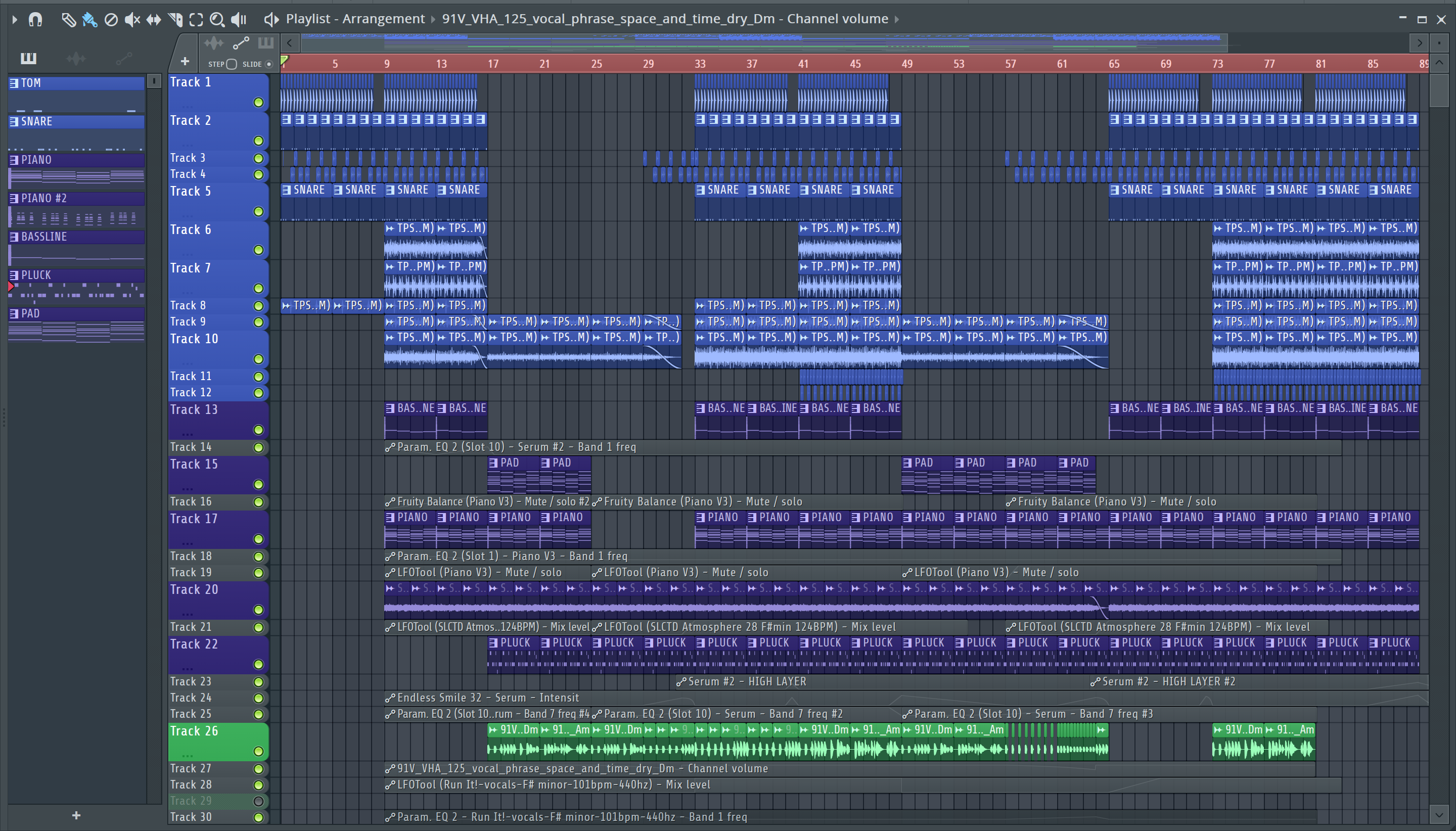Add a new playlist track with plus
This screenshot has width=1456, height=831.
tap(185, 61)
